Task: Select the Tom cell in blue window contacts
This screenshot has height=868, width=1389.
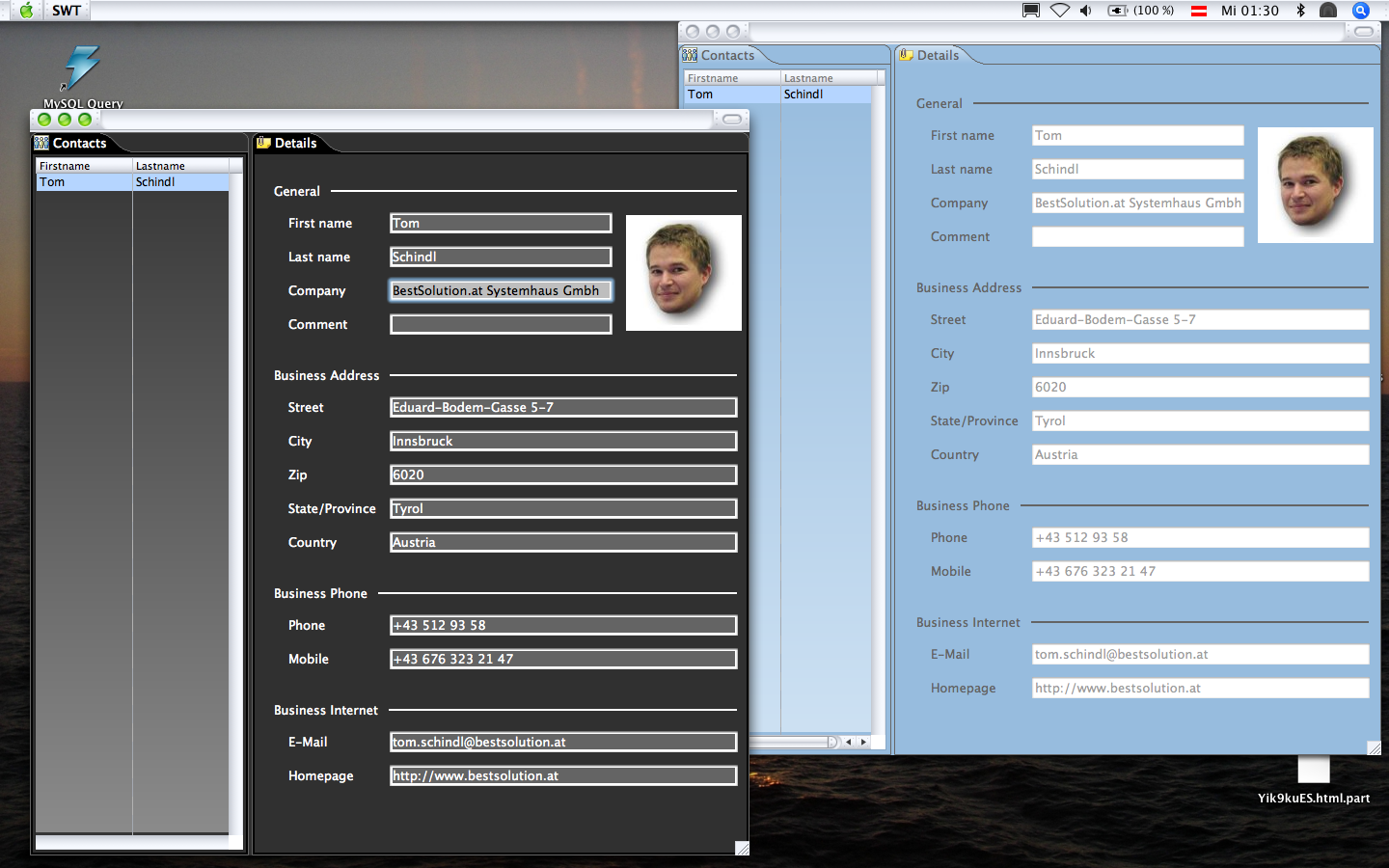Action: pos(732,95)
